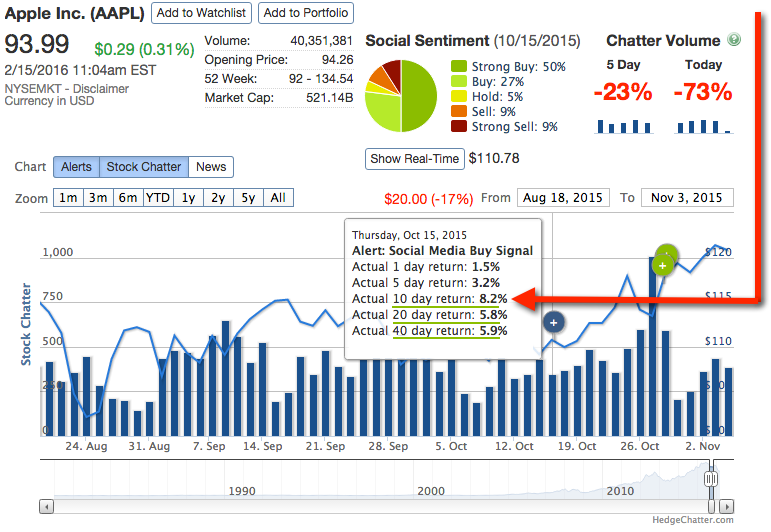The height and width of the screenshot is (532, 771).
Task: Click the -73% today chatter value
Action: pos(703,92)
